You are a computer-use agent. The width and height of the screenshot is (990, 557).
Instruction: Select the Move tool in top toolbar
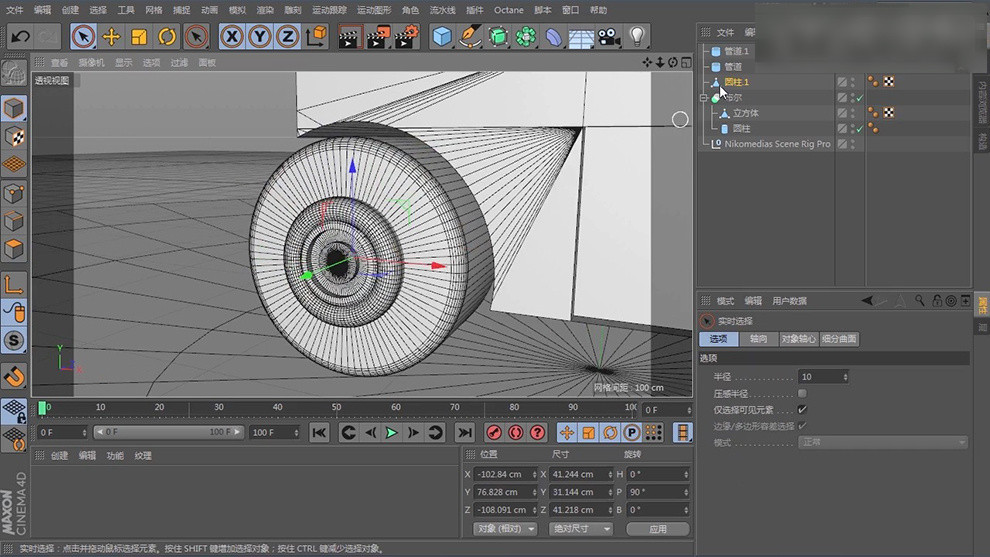point(111,37)
